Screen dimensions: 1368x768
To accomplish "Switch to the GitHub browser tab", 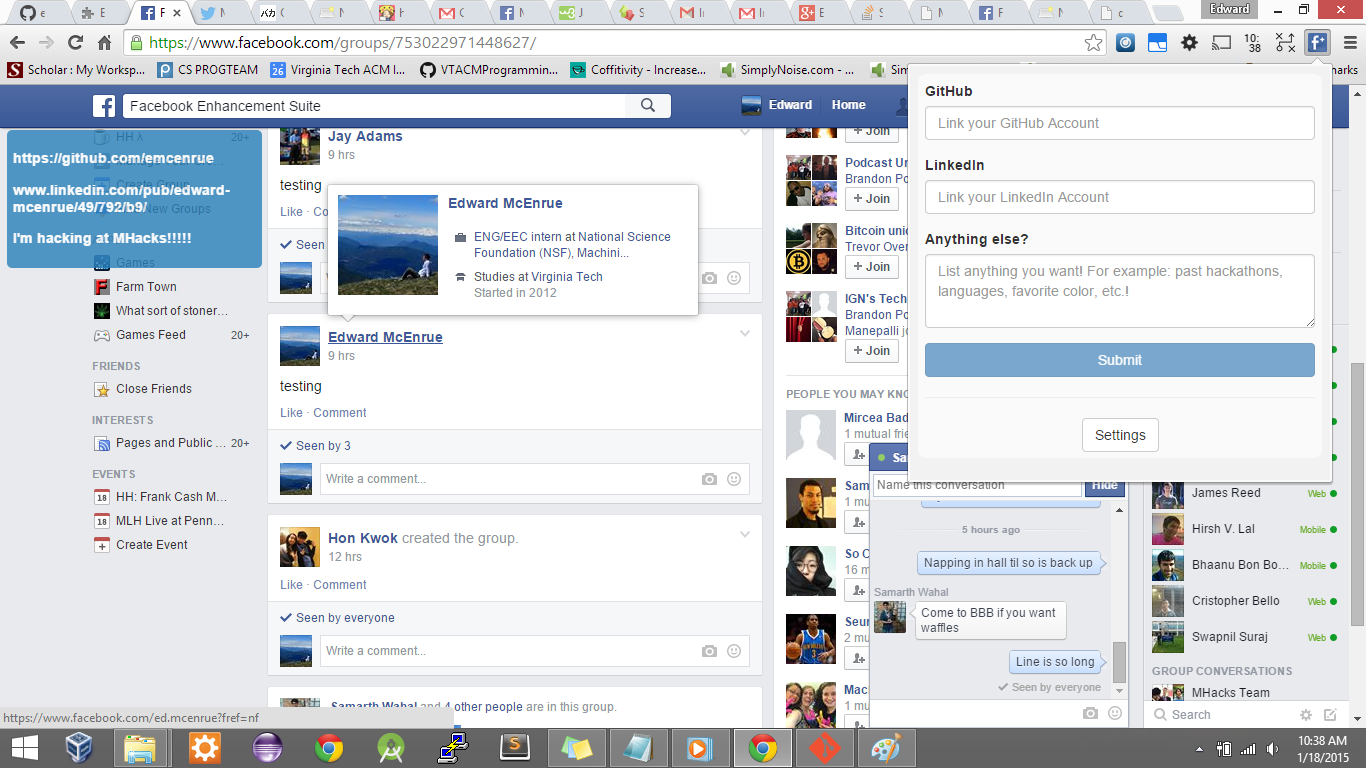I will click(x=38, y=13).
